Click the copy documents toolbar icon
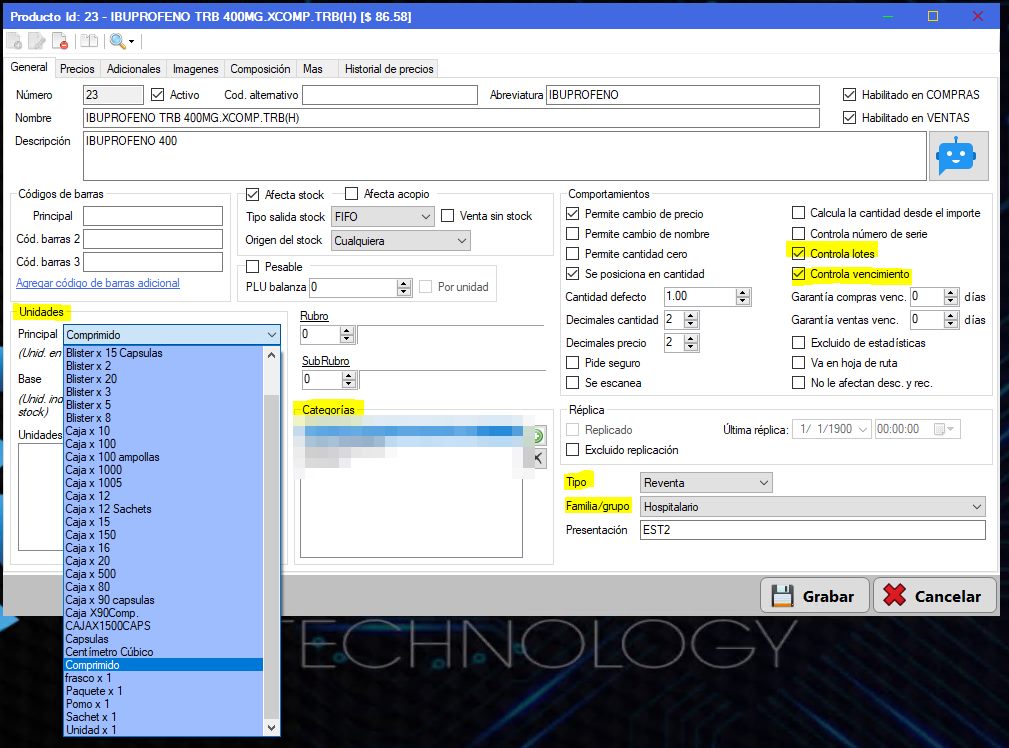Screen dimensions: 1009x748 tap(89, 41)
